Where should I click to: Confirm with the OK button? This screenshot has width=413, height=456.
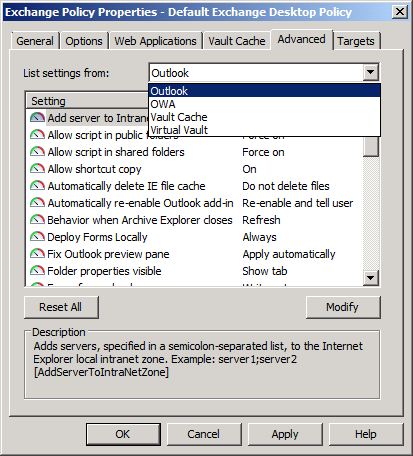coord(123,434)
